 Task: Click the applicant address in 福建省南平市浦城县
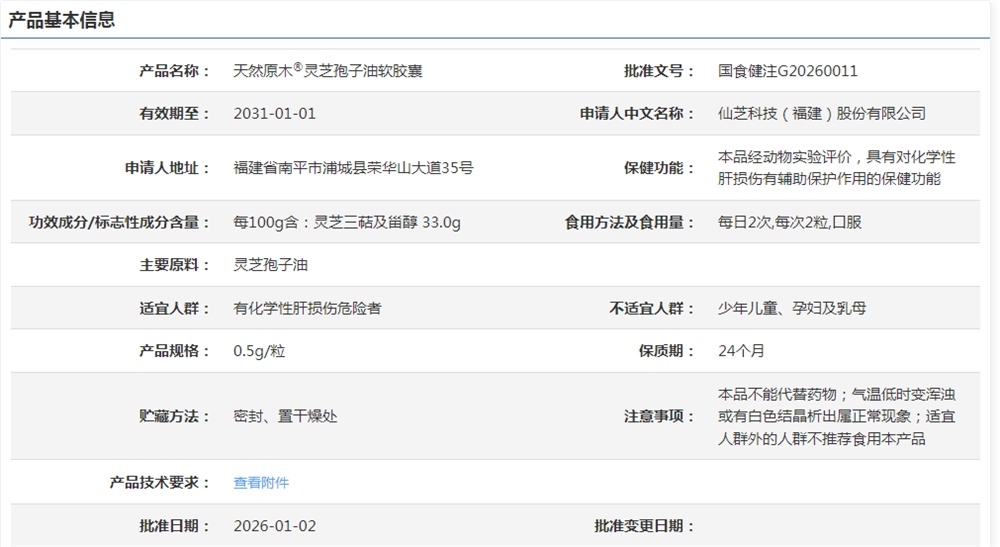[x=353, y=168]
